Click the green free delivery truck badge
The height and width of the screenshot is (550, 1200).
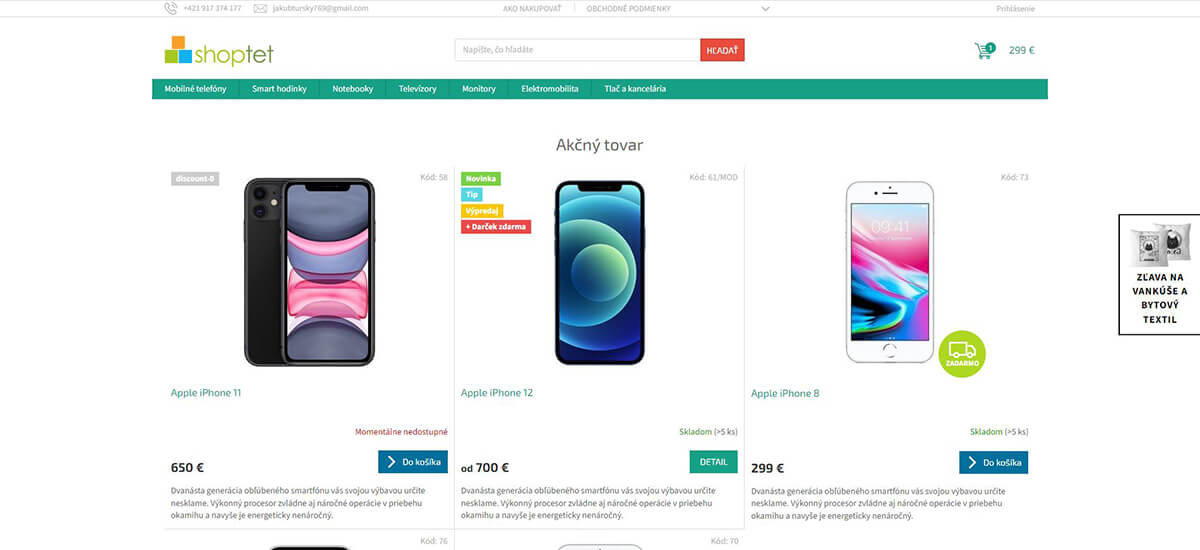pos(962,354)
